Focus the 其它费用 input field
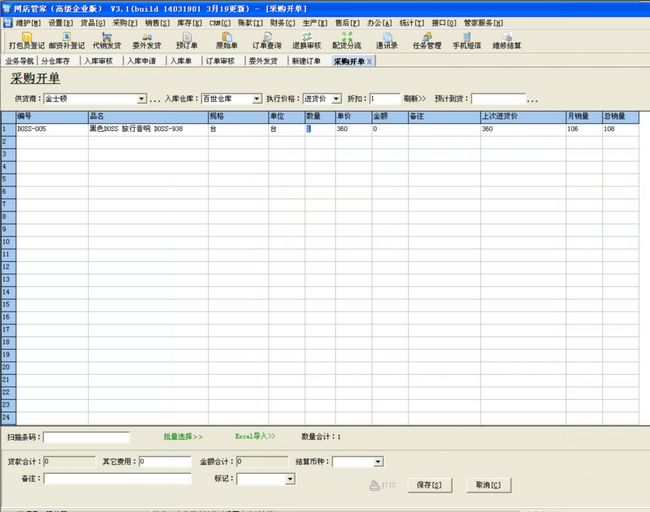The height and width of the screenshot is (512, 650). tap(165, 462)
